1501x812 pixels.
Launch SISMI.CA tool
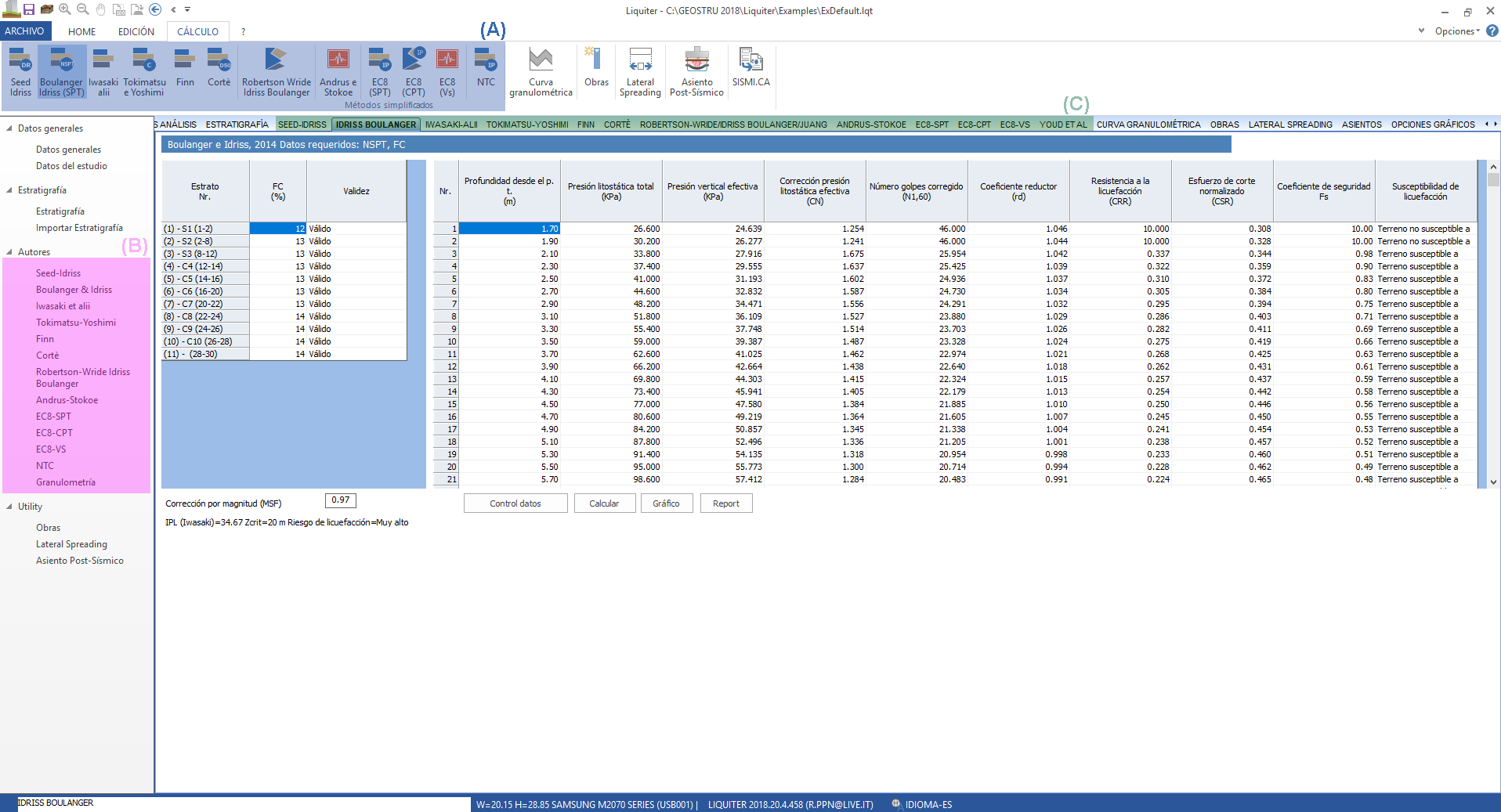coord(750,67)
